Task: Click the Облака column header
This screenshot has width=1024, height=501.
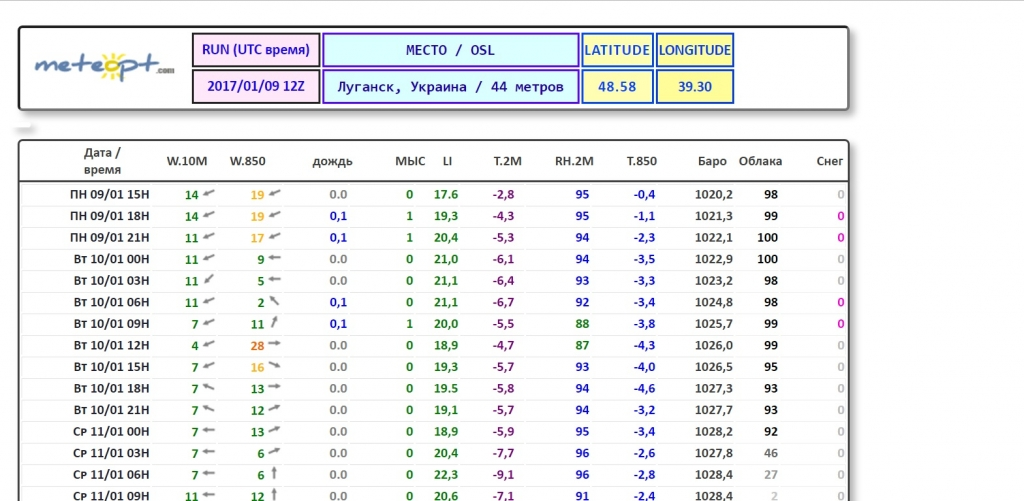Action: [760, 161]
